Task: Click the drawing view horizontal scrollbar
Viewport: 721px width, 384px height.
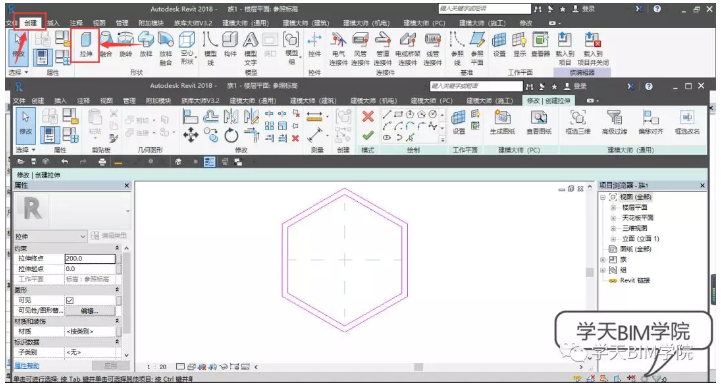Action: (418, 367)
